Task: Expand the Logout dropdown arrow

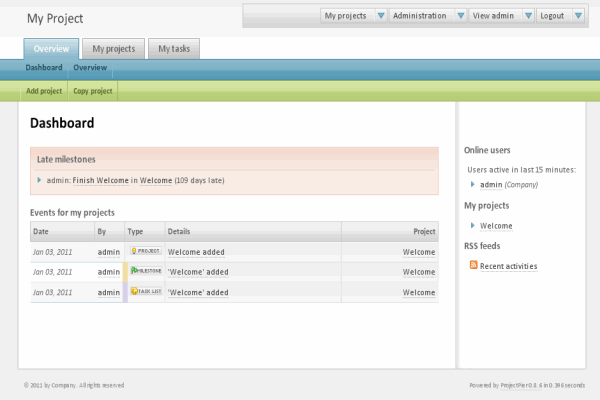Action: click(x=580, y=16)
